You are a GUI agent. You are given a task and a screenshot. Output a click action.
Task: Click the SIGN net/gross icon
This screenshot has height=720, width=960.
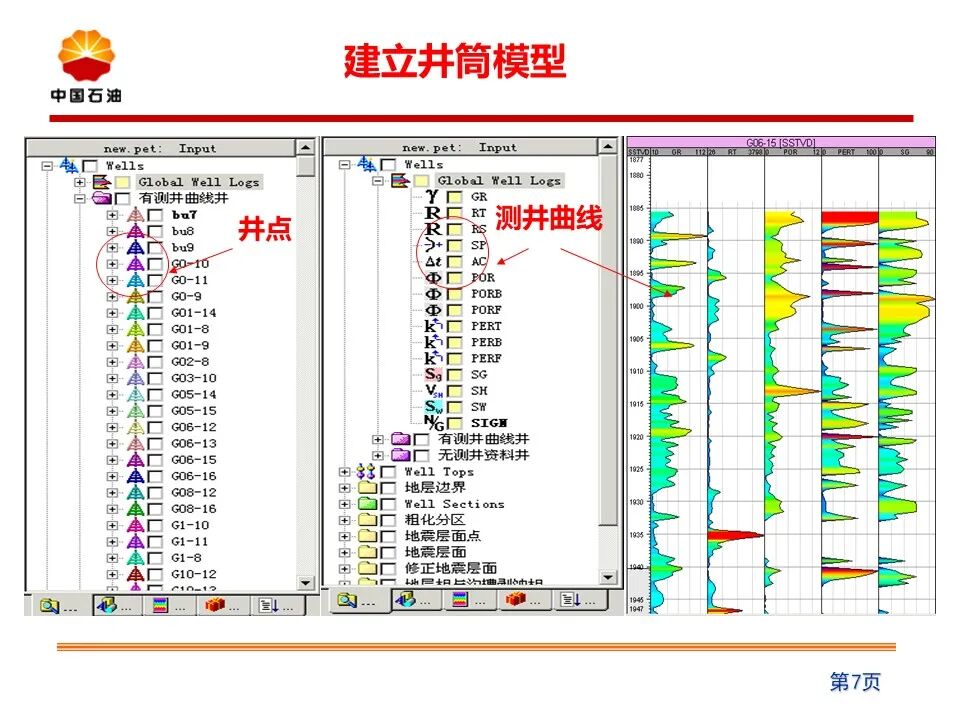[x=433, y=422]
